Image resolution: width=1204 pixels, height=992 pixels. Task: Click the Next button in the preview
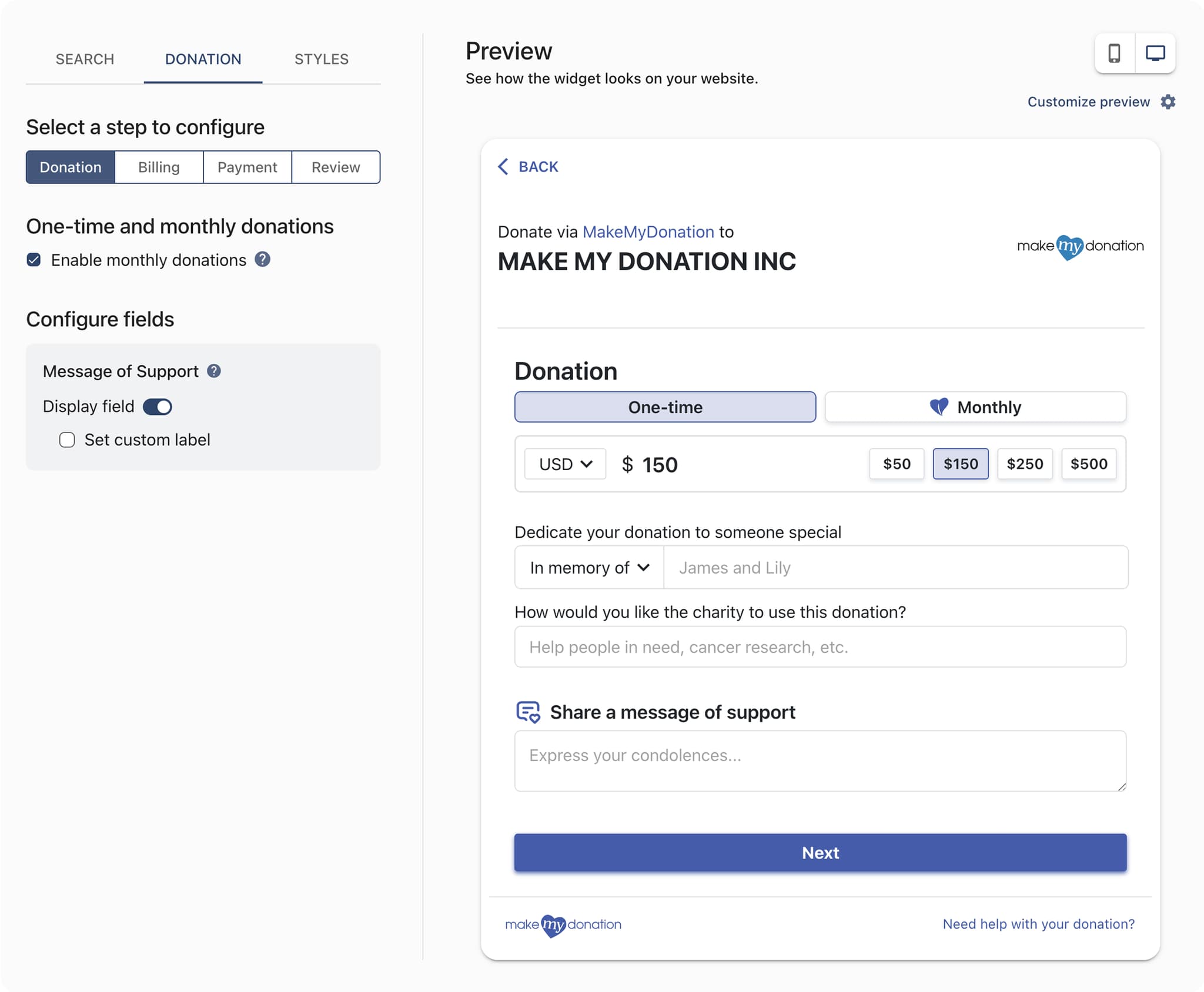pyautogui.click(x=821, y=853)
